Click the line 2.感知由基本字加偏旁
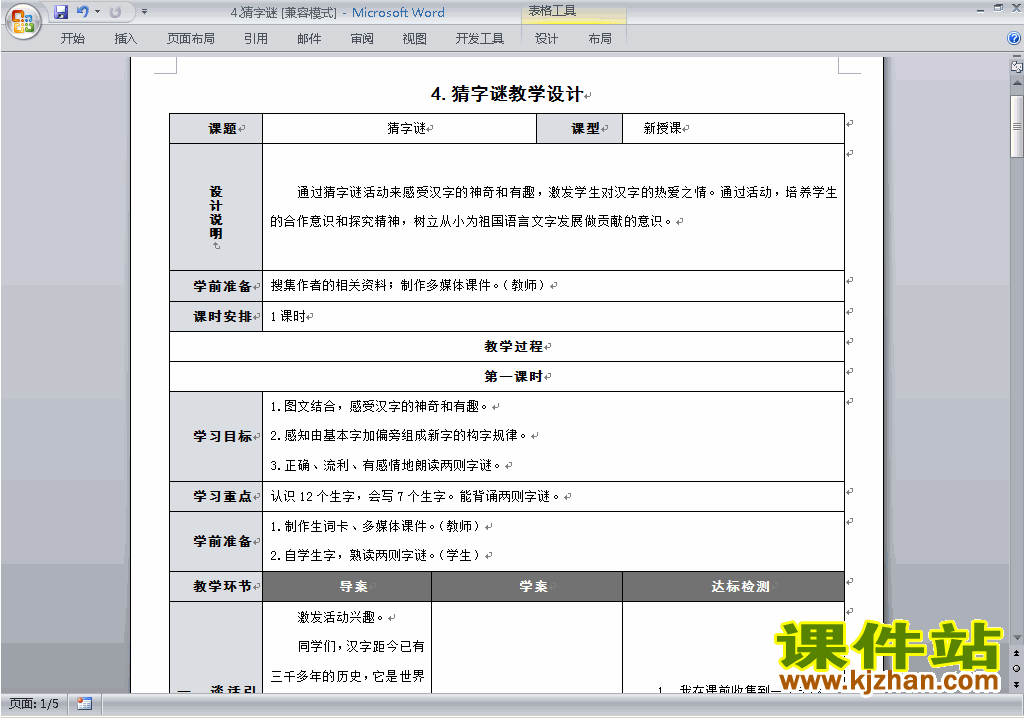The image size is (1024, 718). click(x=398, y=436)
